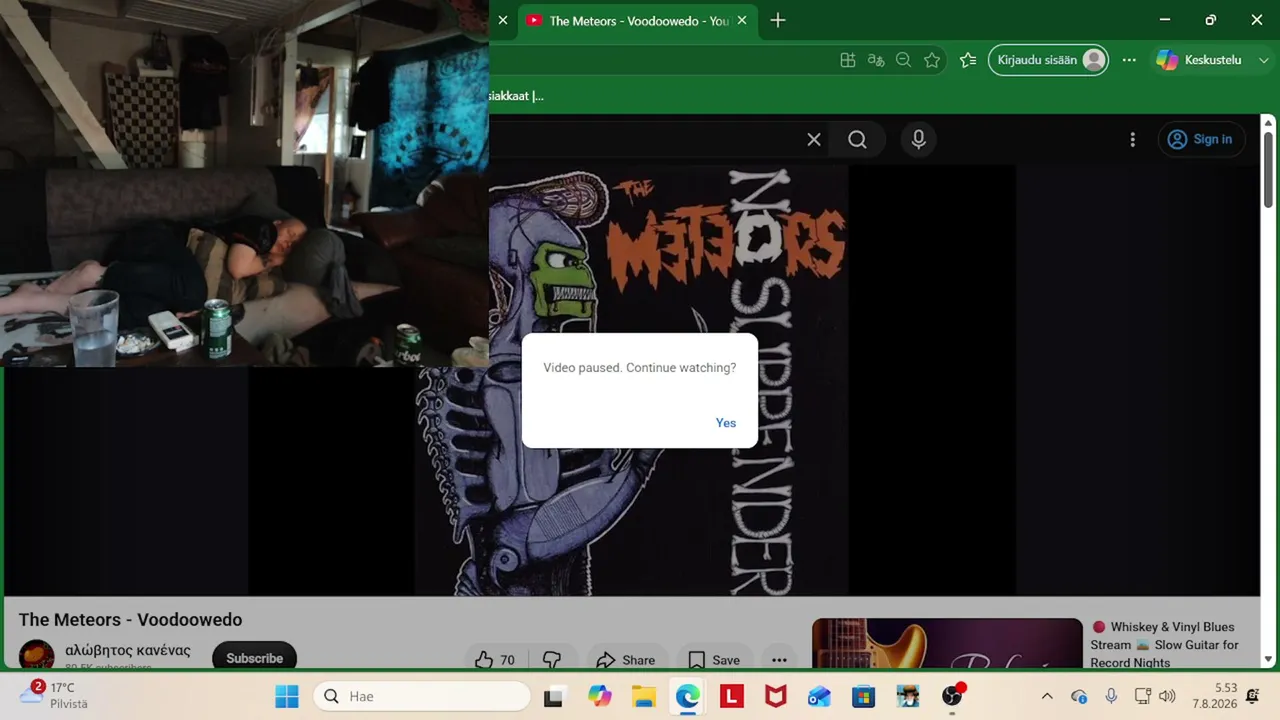Image resolution: width=1280 pixels, height=720 pixels.
Task: Open the αλώβητος κανένας channel name link
Action: 128,651
